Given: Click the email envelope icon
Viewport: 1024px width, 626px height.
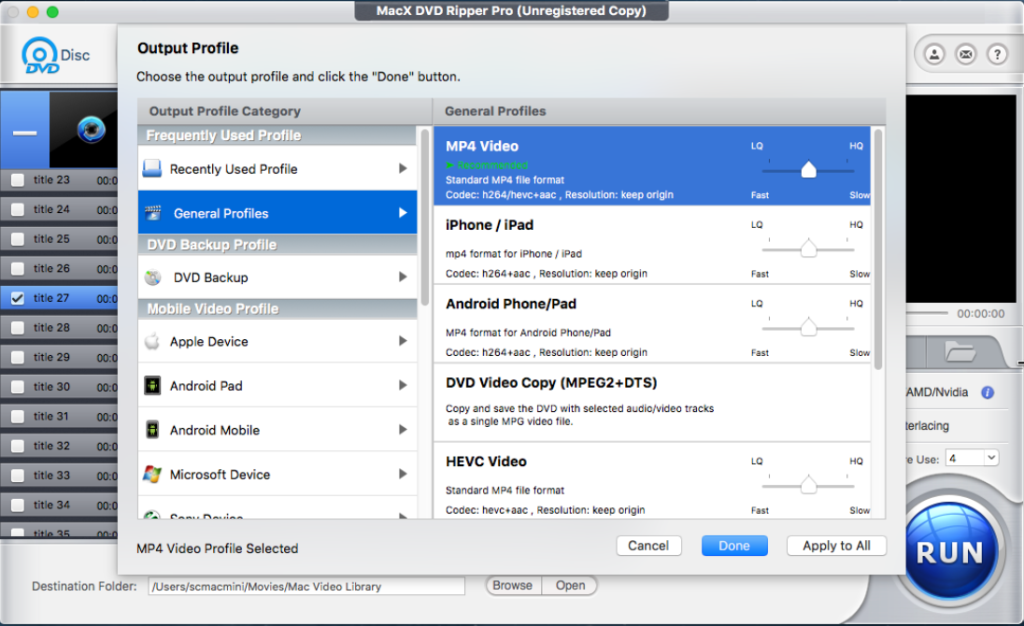Looking at the screenshot, I should (x=966, y=54).
